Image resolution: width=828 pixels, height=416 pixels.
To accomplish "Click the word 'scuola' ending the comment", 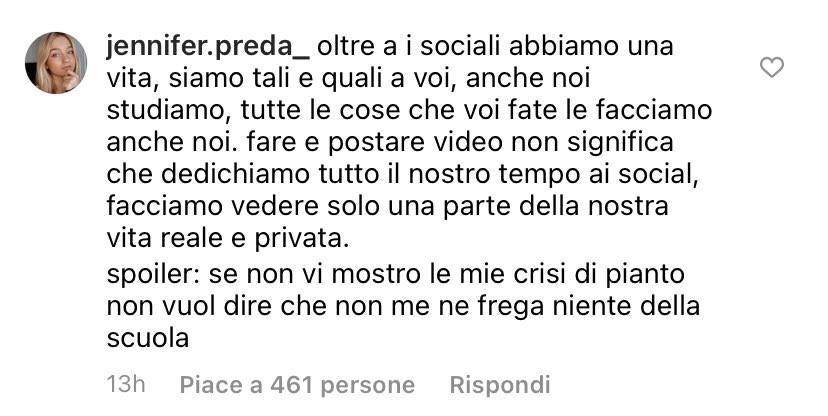I will tap(148, 338).
